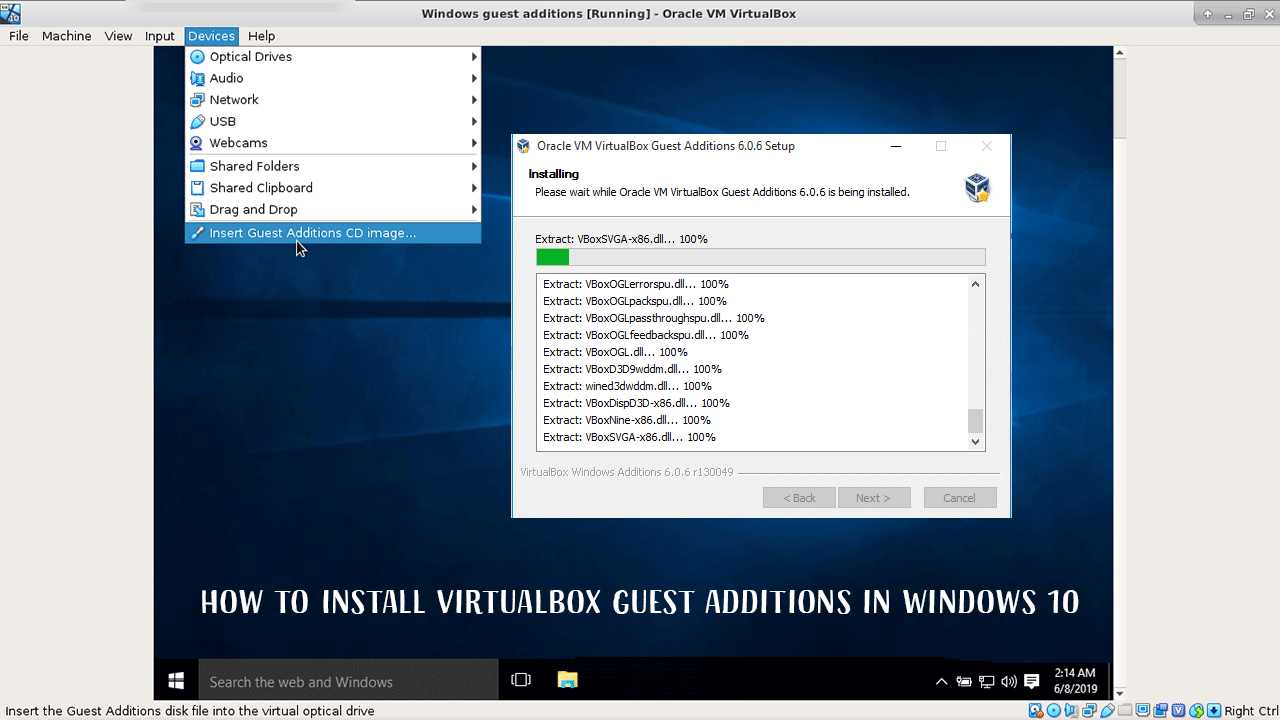This screenshot has height=720, width=1280.
Task: Click the audio speaker indicator in status bar
Action: coord(1071,711)
